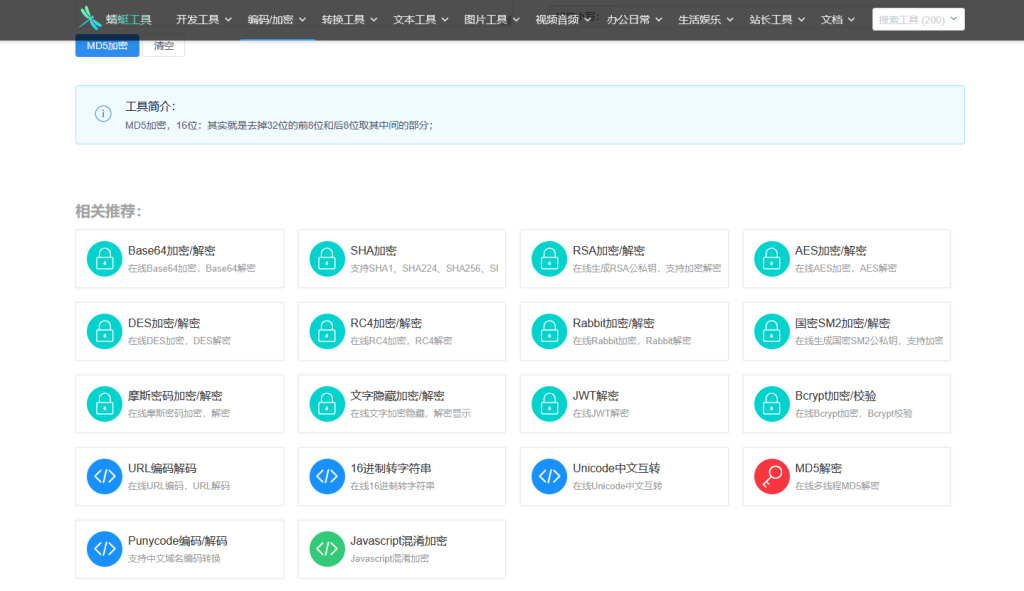Viewport: 1024px width, 591px height.
Task: Expand the 站长工具 dropdown
Action: (x=775, y=18)
